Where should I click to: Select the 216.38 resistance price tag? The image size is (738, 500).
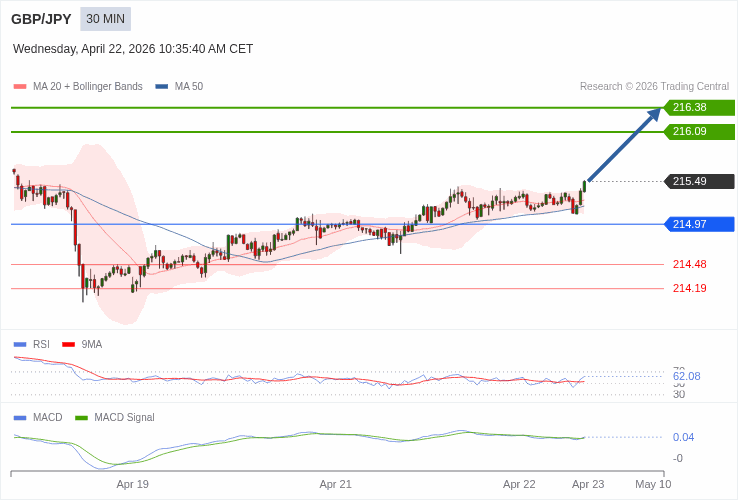click(x=699, y=107)
